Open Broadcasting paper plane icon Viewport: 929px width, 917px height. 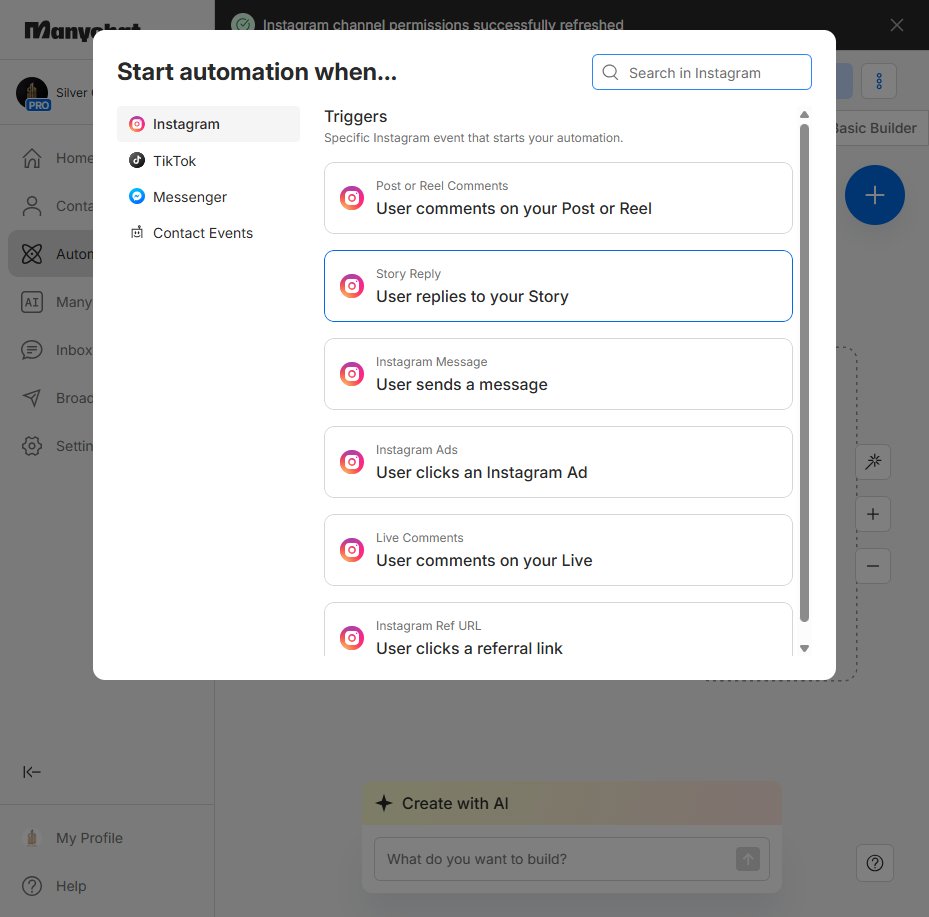coord(32,398)
